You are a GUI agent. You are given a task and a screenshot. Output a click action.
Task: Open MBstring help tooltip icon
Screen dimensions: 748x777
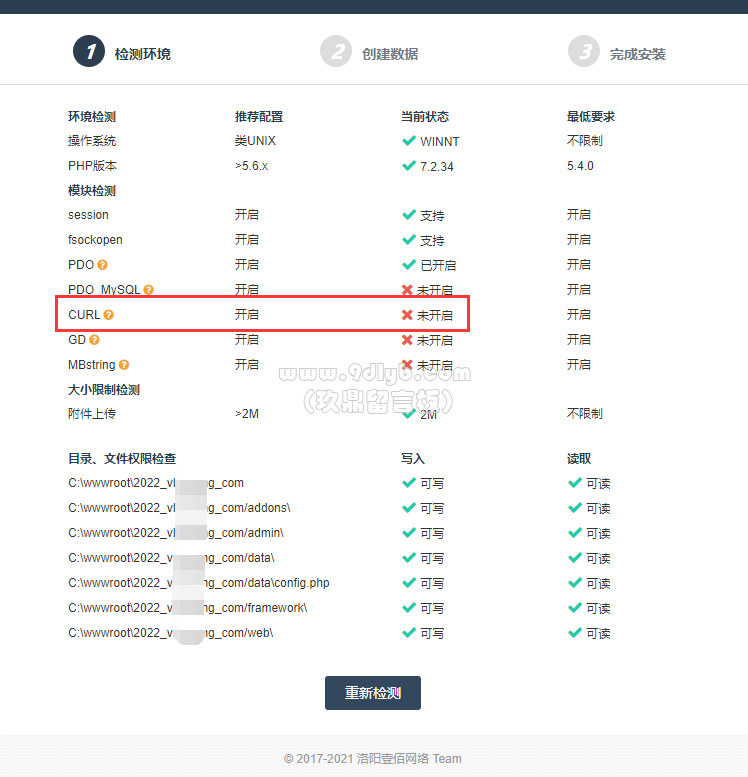click(124, 365)
